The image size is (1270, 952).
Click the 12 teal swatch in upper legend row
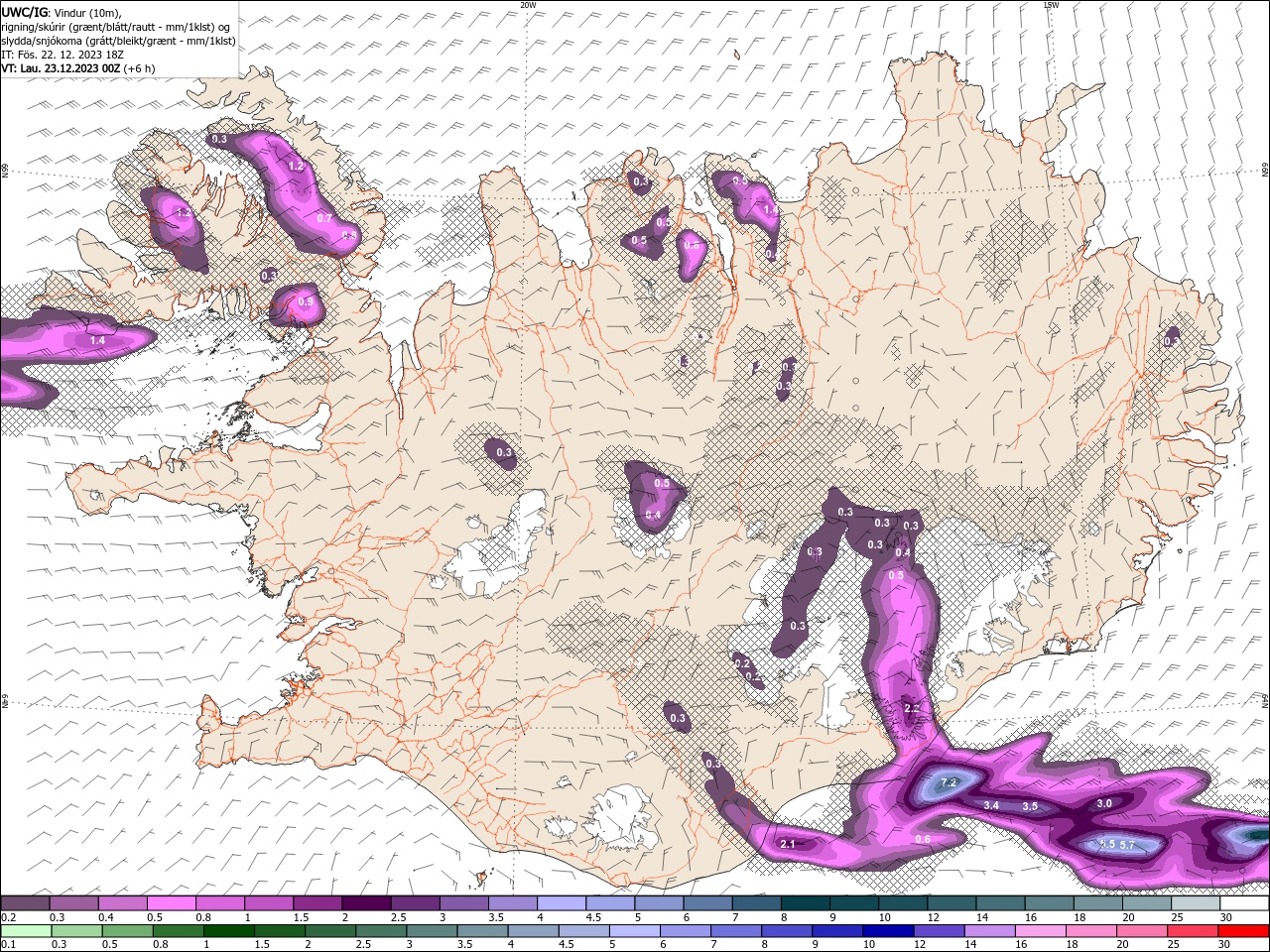pos(951,903)
